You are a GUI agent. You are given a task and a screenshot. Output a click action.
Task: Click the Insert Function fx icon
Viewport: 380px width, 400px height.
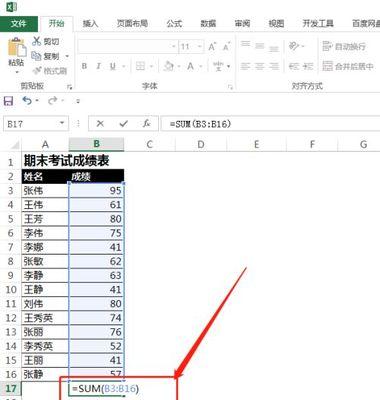tap(146, 124)
